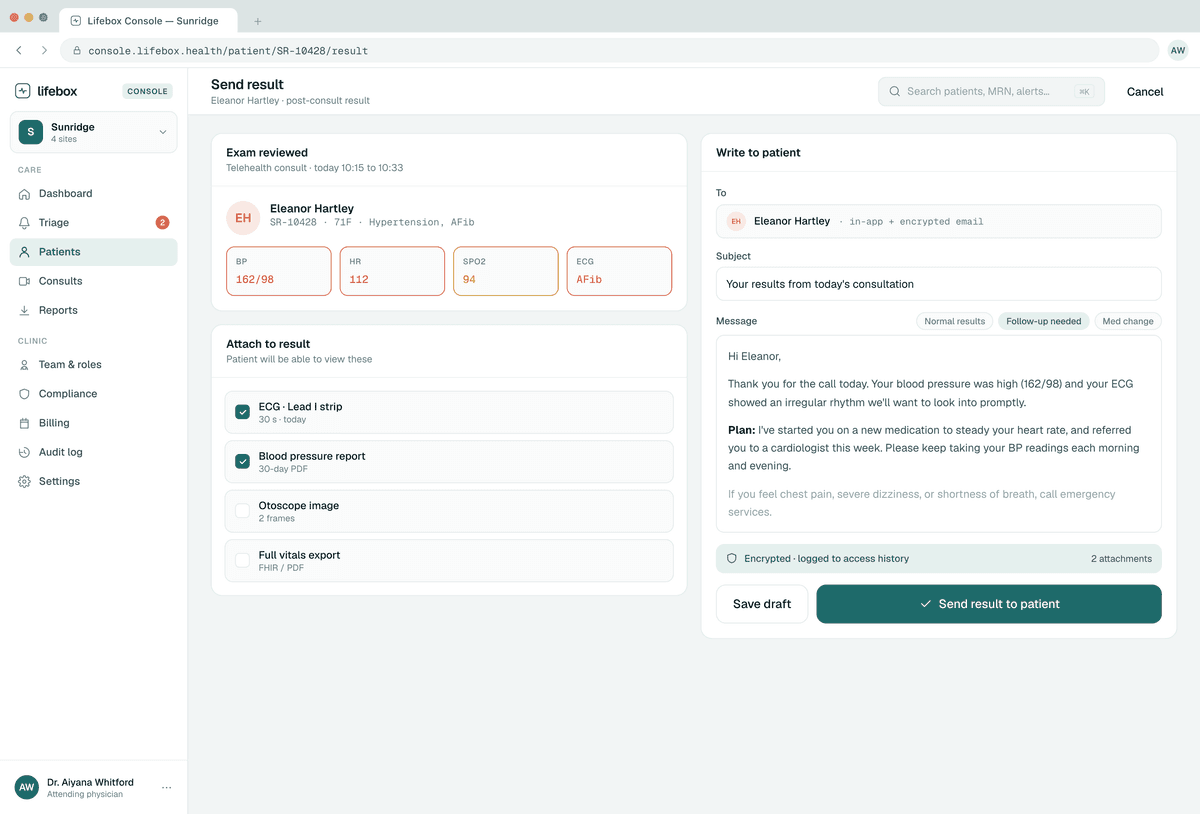The height and width of the screenshot is (814, 1200).
Task: Check the Full vitals export attachment
Action: click(x=242, y=560)
